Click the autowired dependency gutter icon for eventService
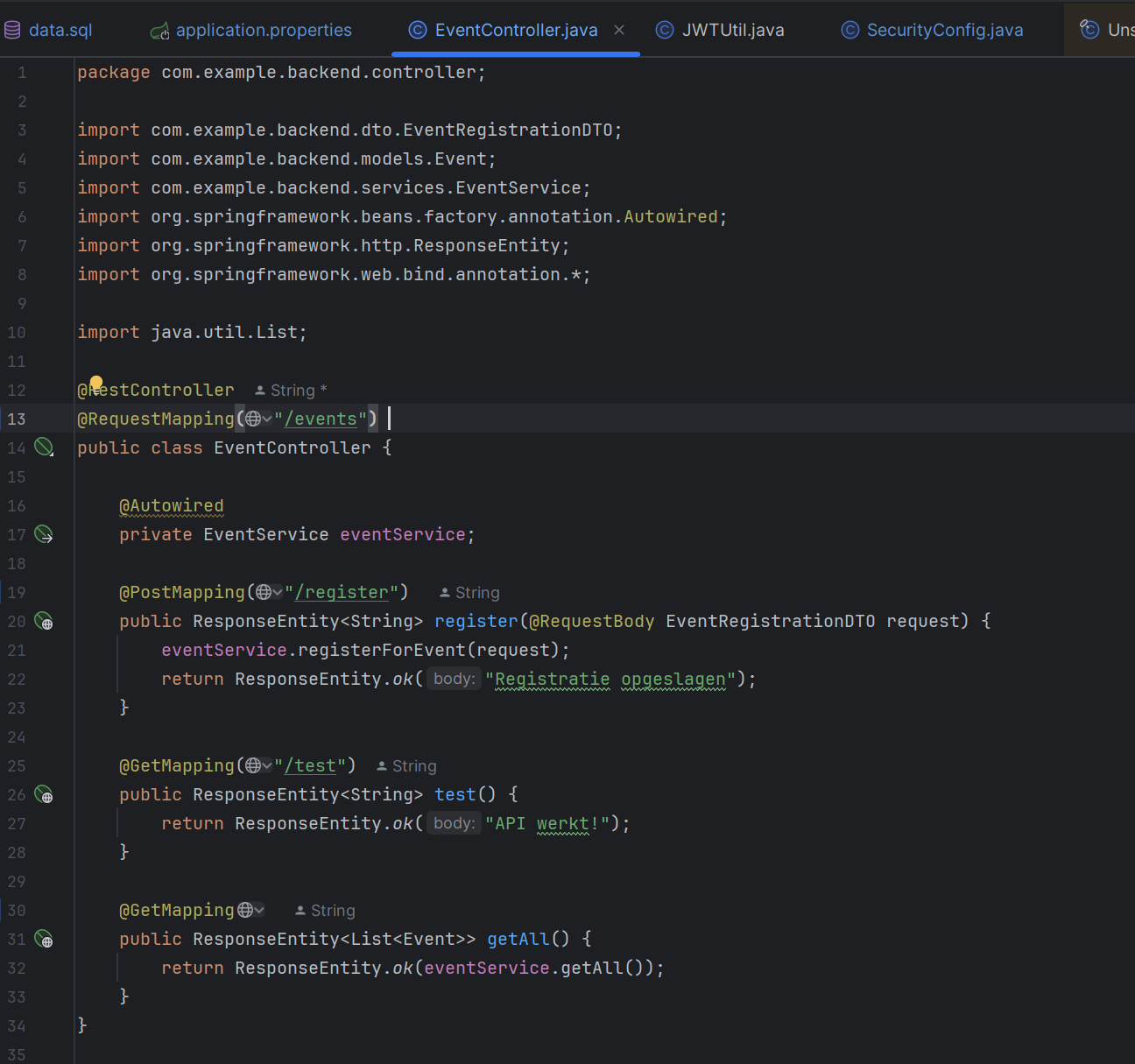This screenshot has width=1135, height=1064. coord(43,534)
